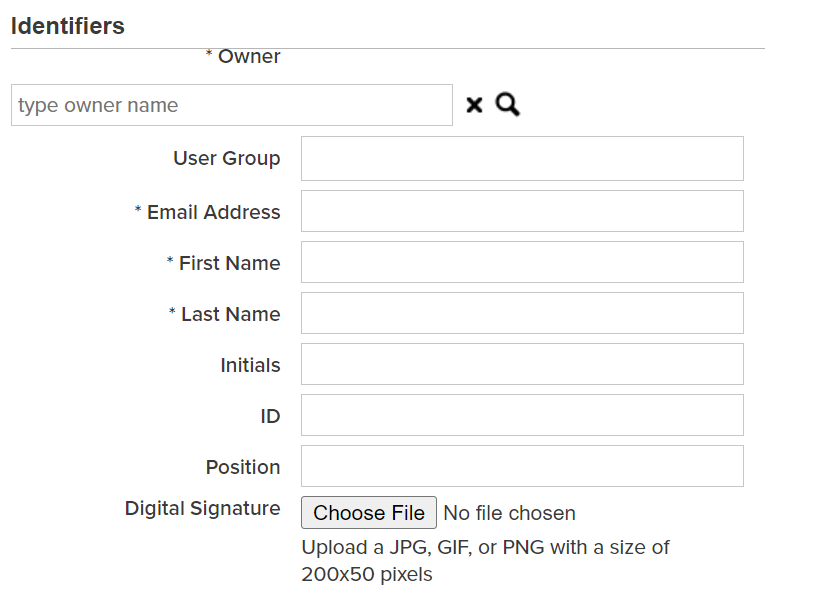The image size is (822, 602).
Task: Click the 'No file chosen' text
Action: click(509, 513)
